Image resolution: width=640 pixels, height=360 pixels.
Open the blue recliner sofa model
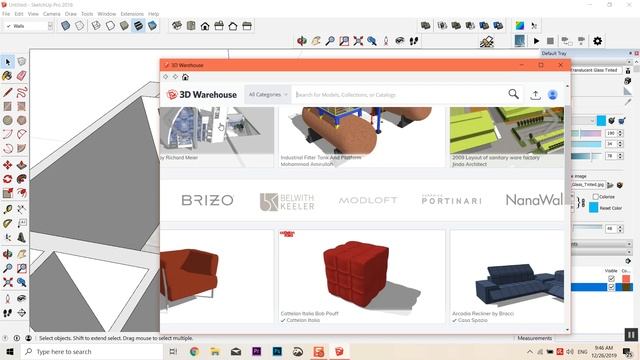point(507,276)
